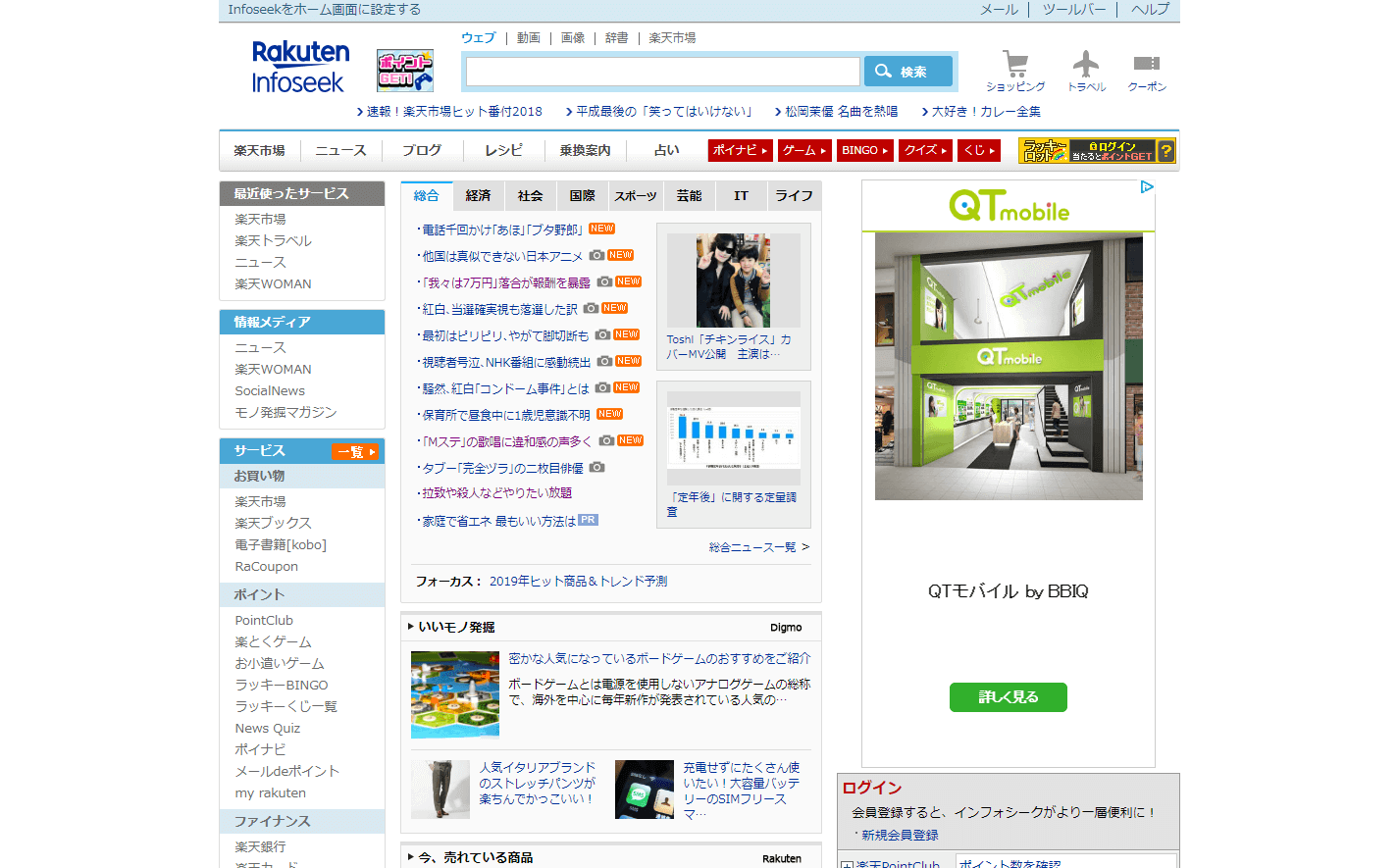The image size is (1398, 868).
Task: Switch to 社会 news tab
Action: 531,196
